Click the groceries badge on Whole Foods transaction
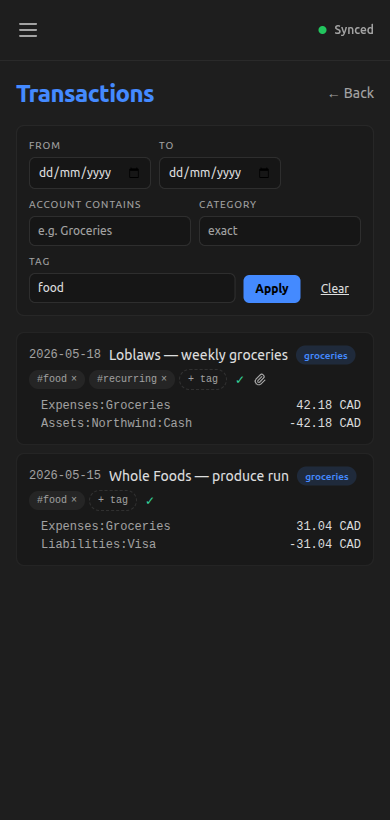The image size is (390, 820). (327, 476)
